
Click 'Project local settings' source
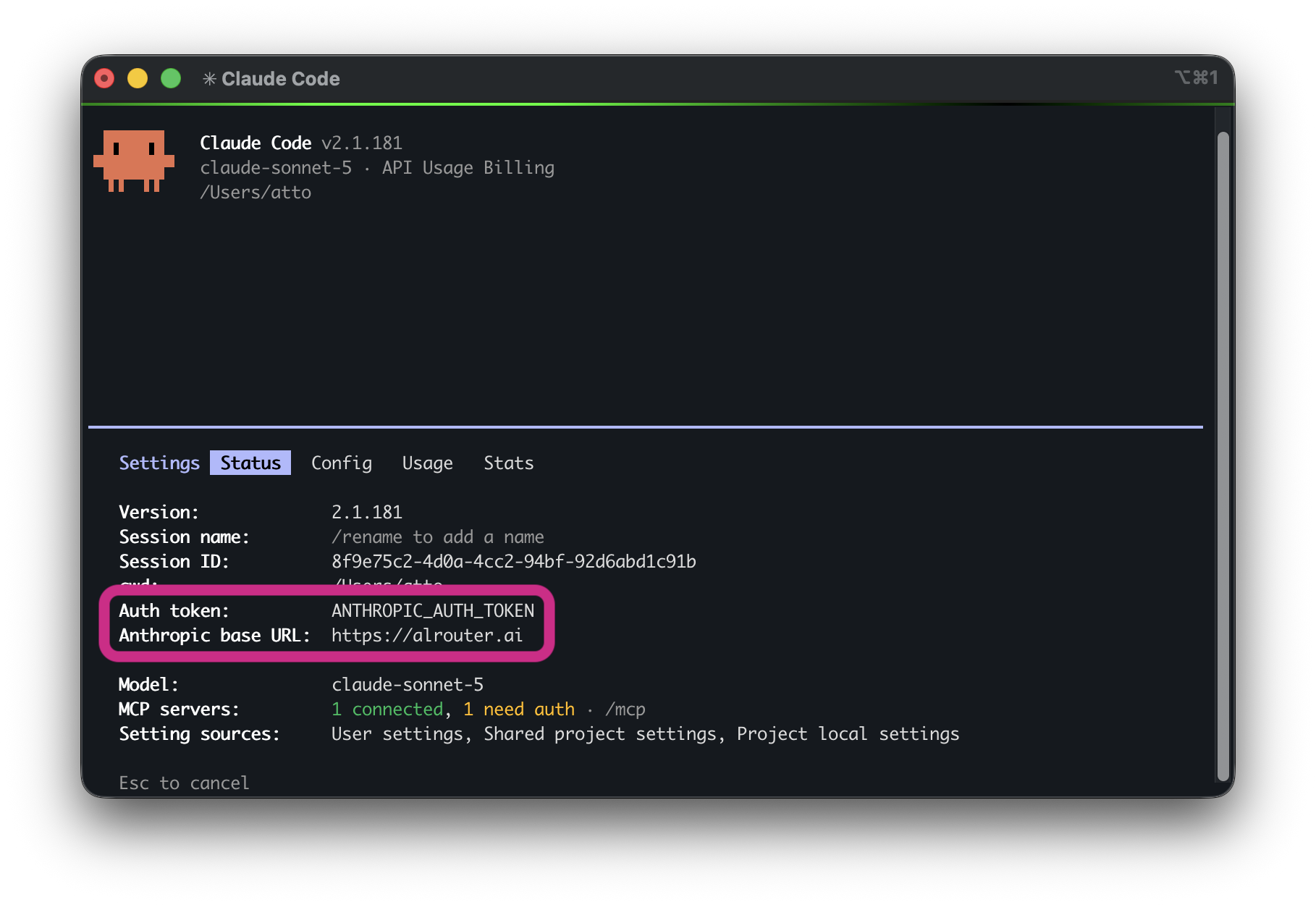click(x=848, y=734)
